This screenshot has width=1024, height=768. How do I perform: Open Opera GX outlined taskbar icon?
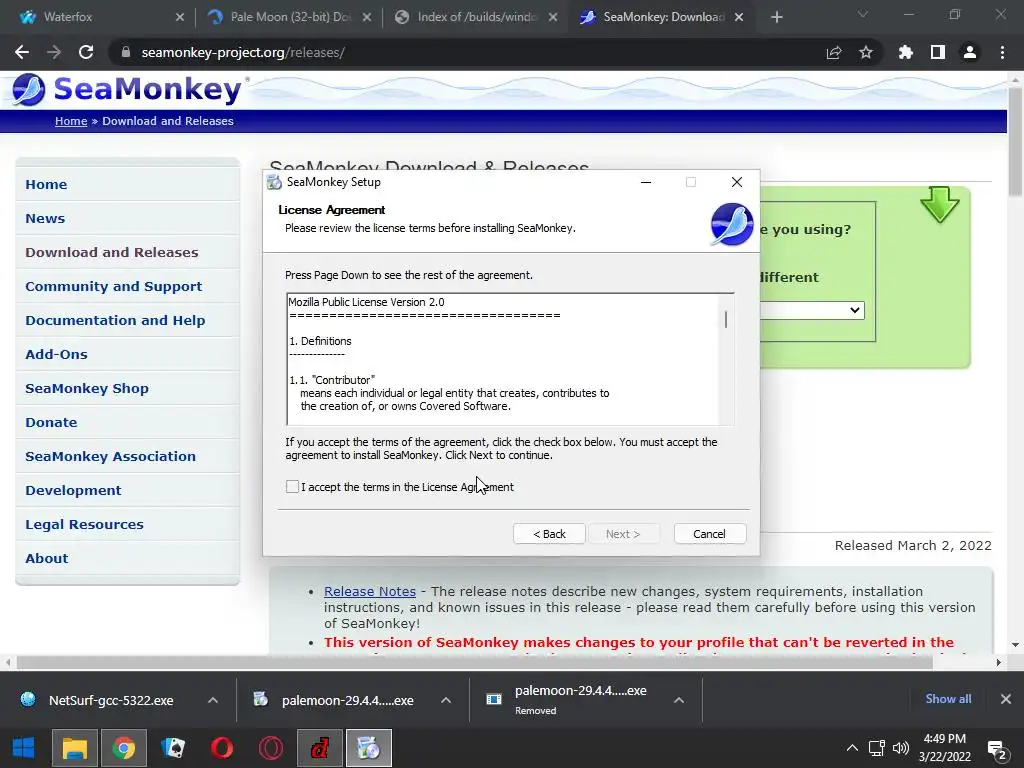click(271, 748)
